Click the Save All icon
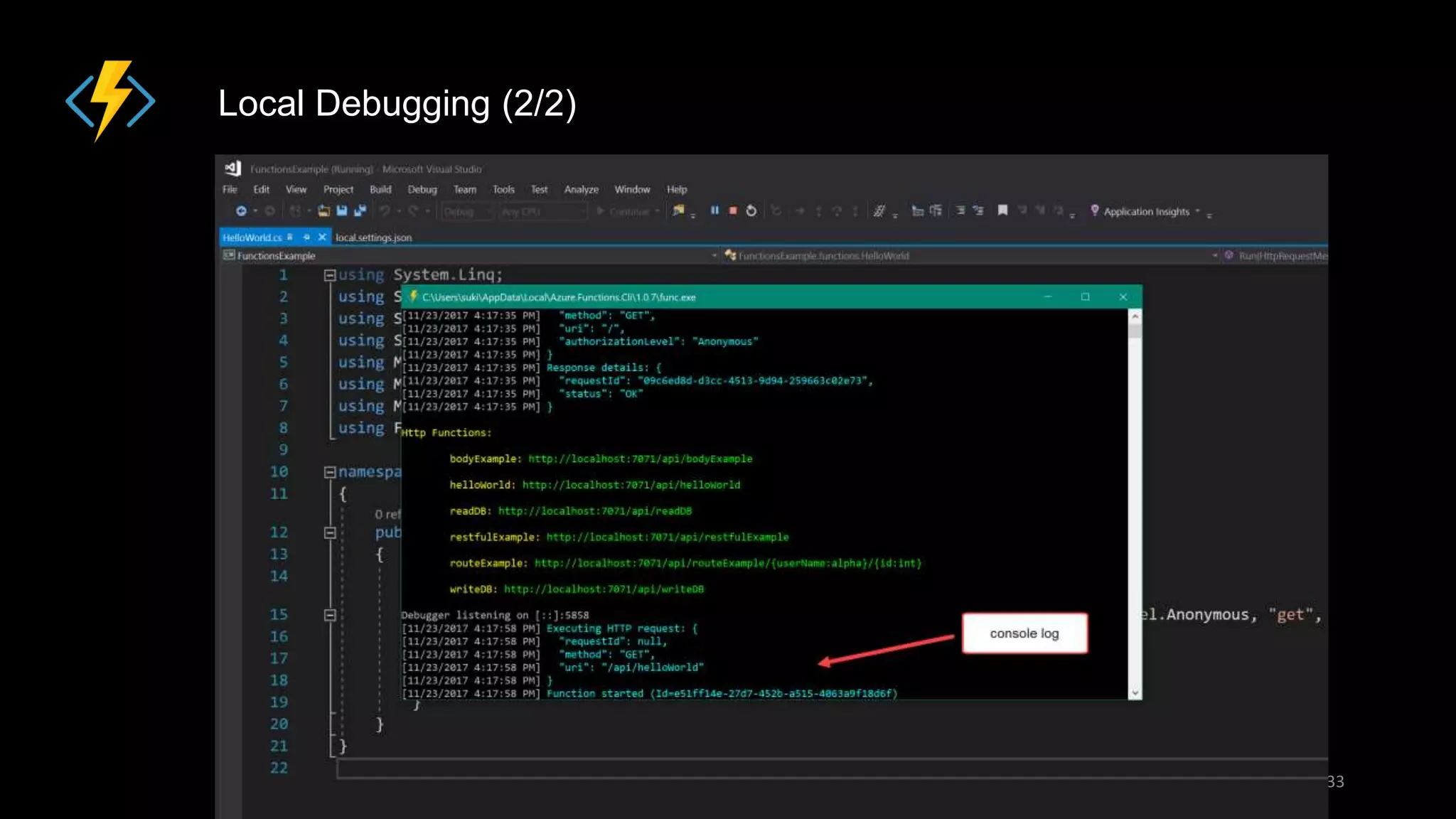This screenshot has height=819, width=1456. click(360, 211)
